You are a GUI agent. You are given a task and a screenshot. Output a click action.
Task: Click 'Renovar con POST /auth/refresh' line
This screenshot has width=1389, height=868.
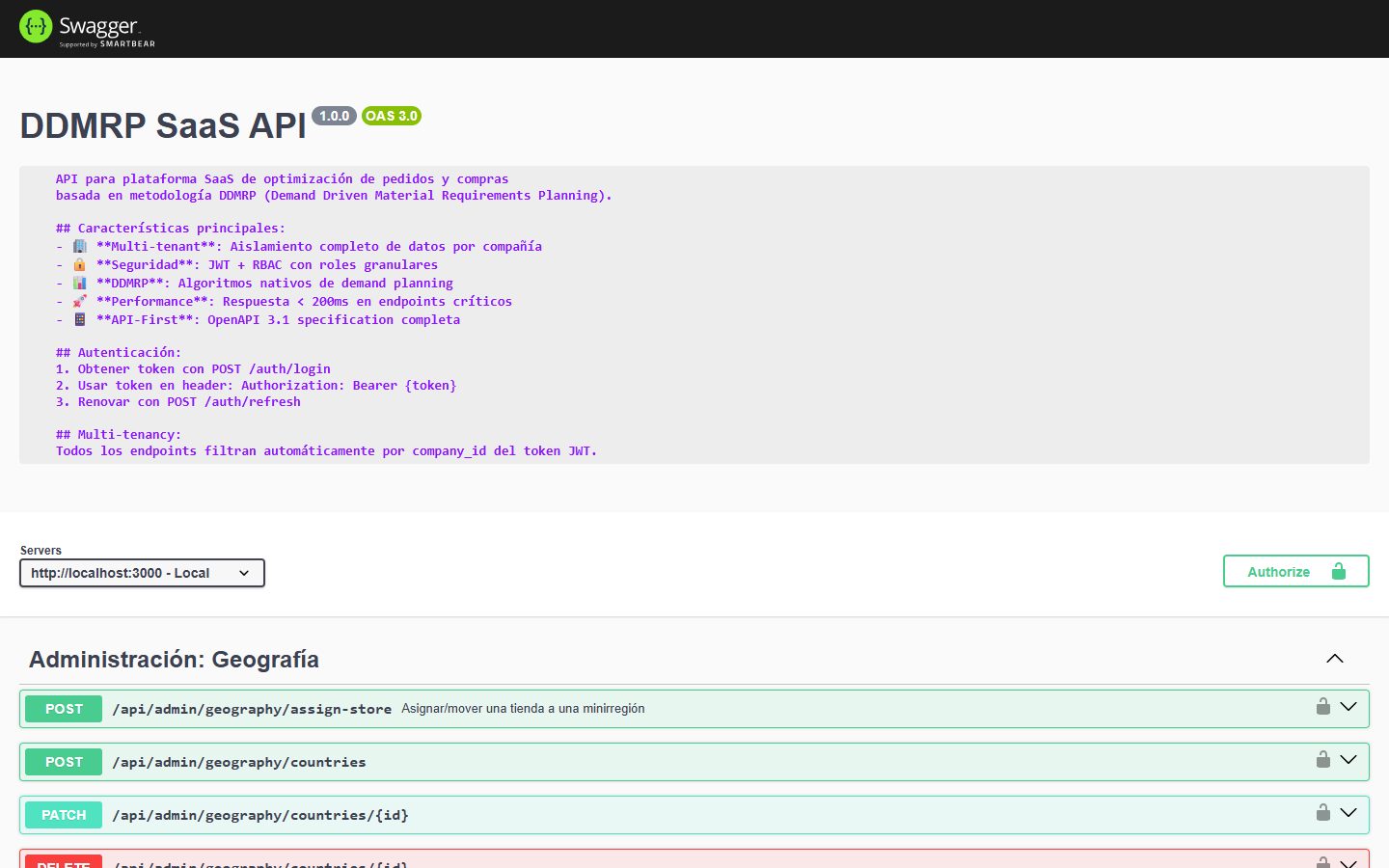click(178, 401)
